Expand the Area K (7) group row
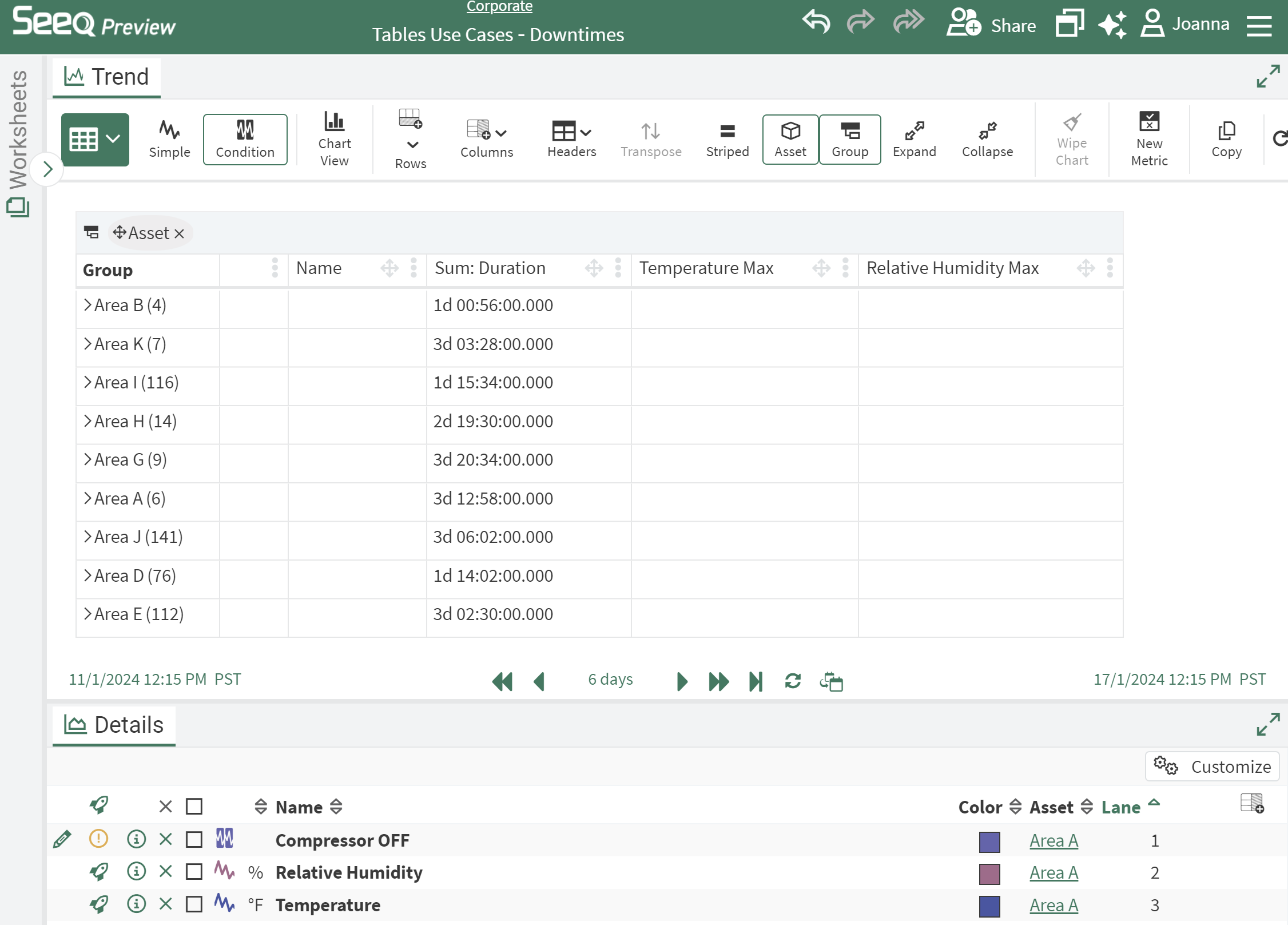Image resolution: width=1288 pixels, height=925 pixels. tap(88, 344)
